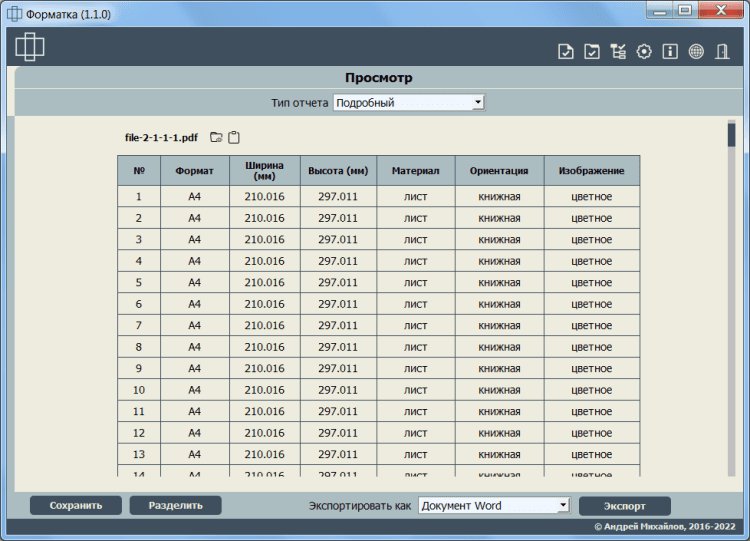Open the tree structure checklist icon

pyautogui.click(x=618, y=52)
